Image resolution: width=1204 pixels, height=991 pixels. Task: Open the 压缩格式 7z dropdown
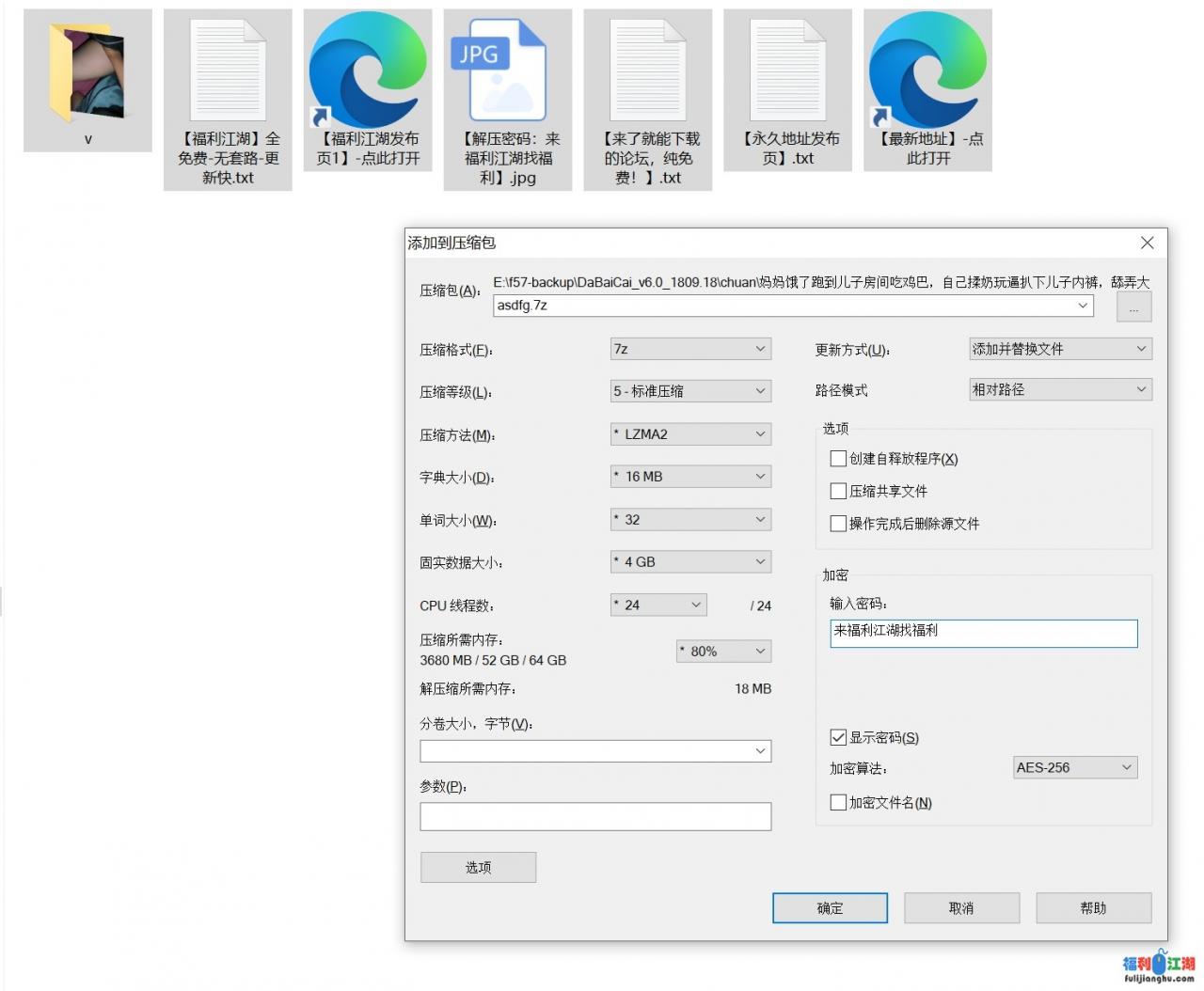690,349
